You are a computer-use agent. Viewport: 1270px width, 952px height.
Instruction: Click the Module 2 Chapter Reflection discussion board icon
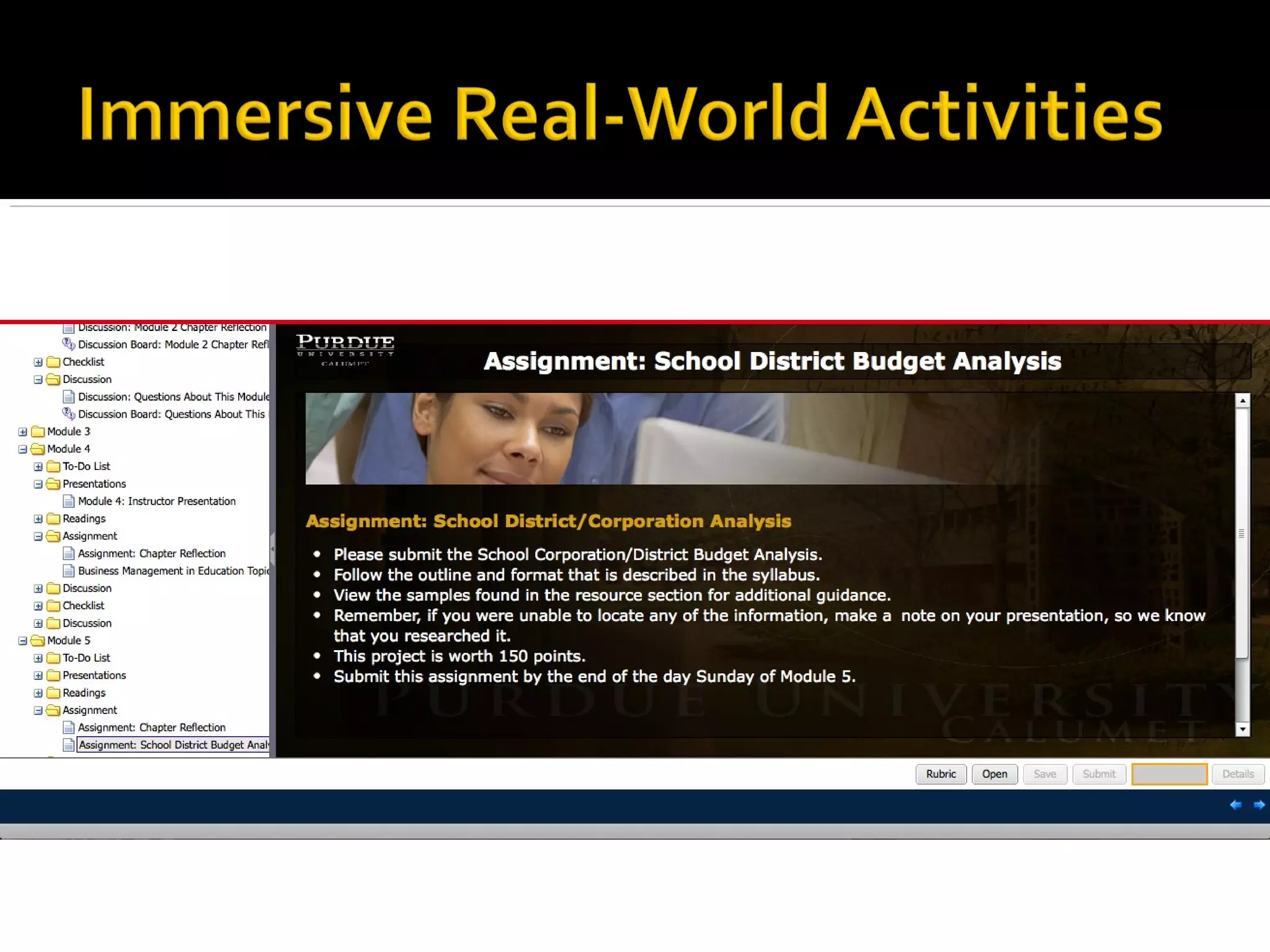(68, 344)
